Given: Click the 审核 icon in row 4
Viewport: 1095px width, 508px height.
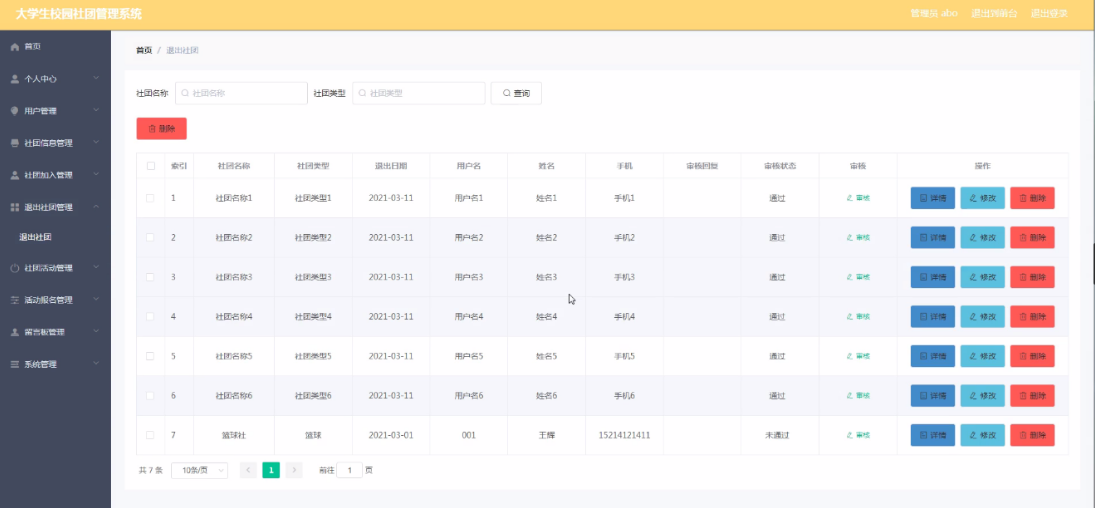Looking at the screenshot, I should [850, 317].
